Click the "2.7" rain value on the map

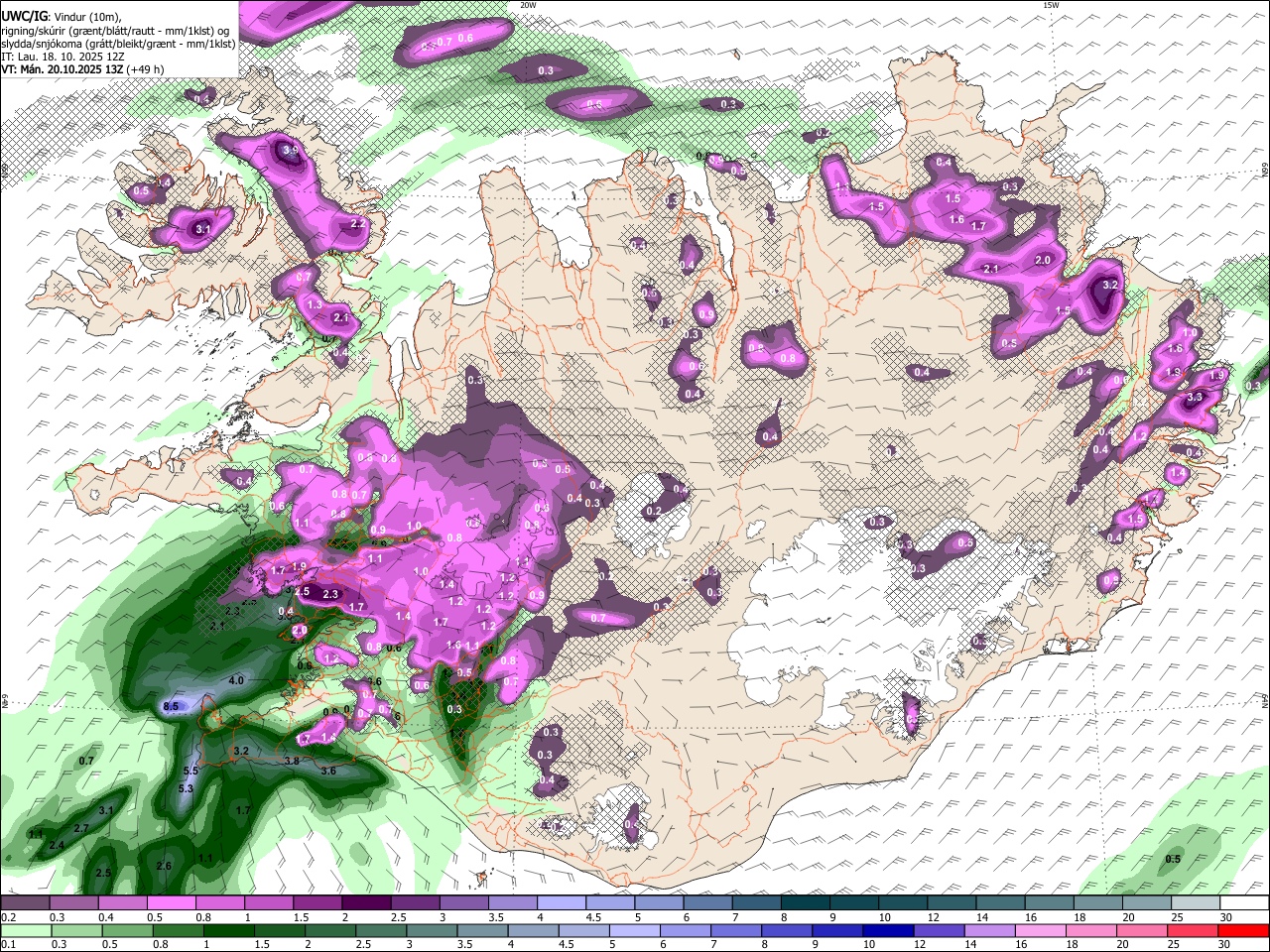coord(81,828)
